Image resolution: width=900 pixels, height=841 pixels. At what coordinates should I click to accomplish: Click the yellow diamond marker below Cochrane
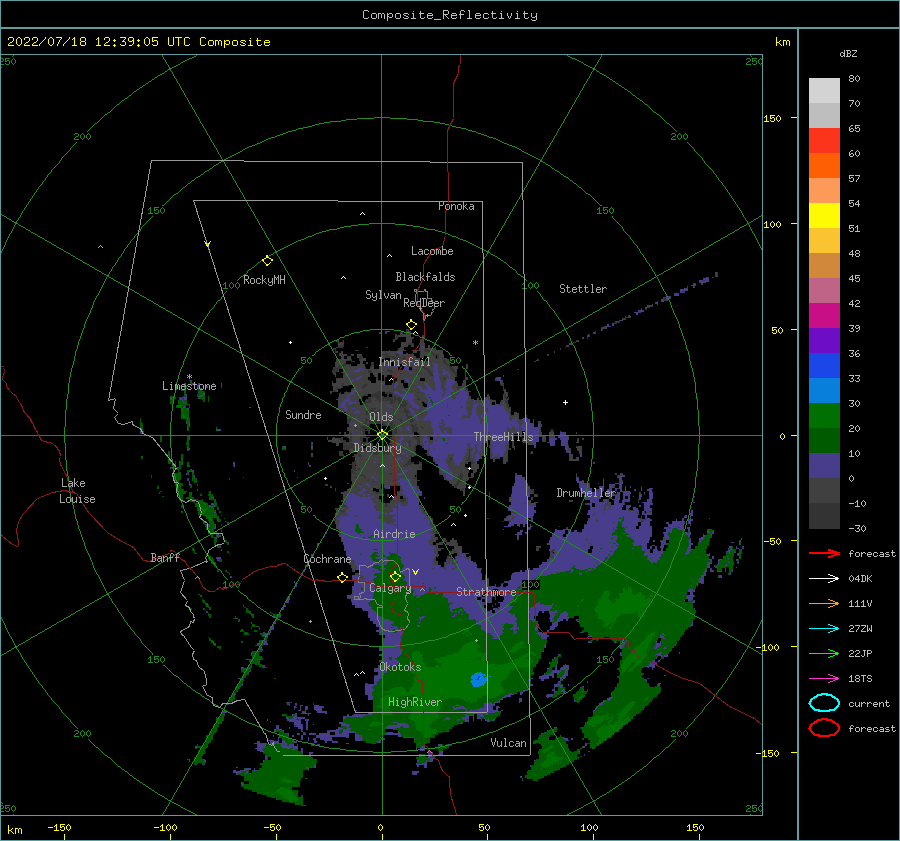click(343, 577)
